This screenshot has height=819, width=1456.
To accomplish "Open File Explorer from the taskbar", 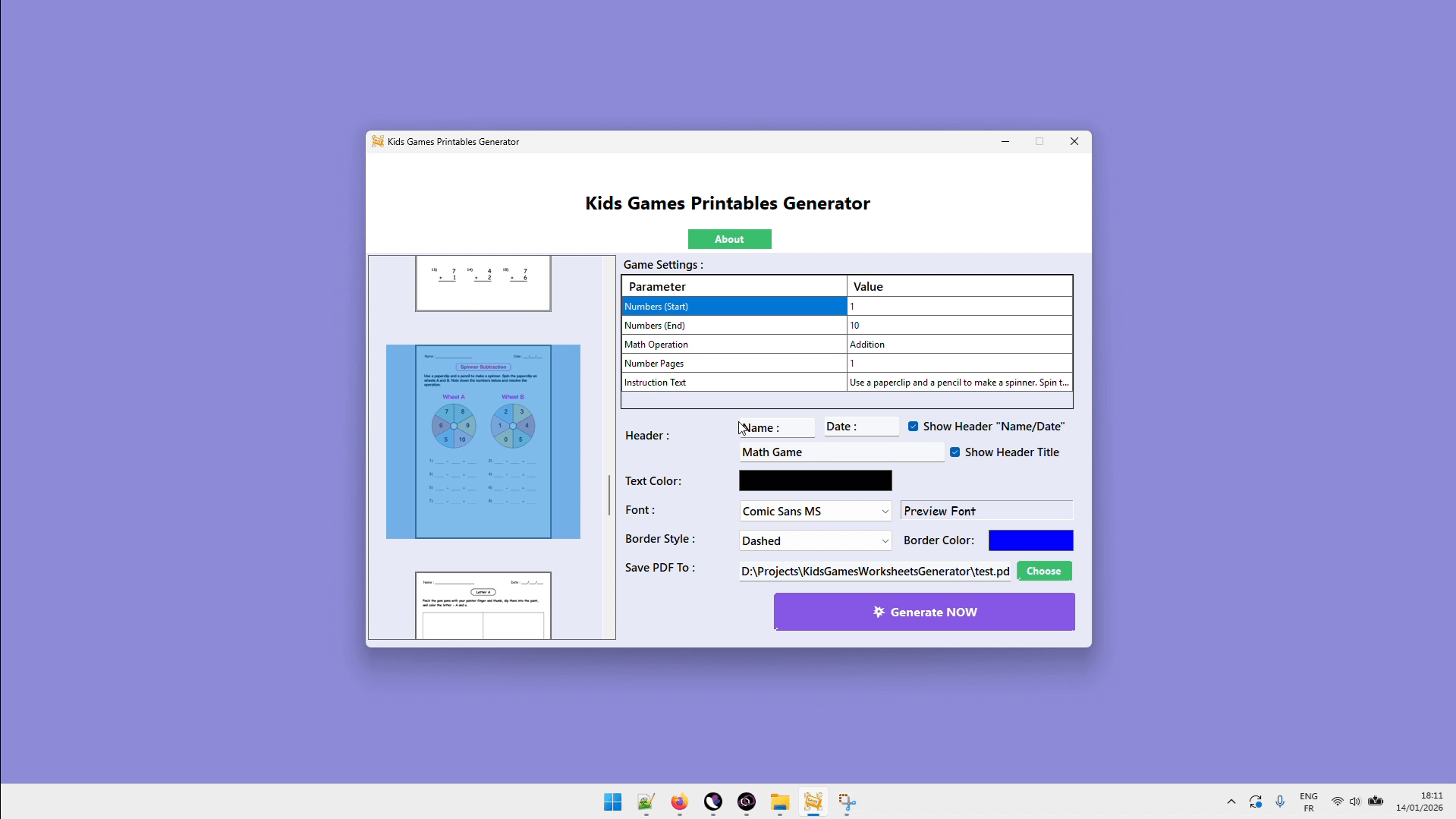I will [x=780, y=802].
